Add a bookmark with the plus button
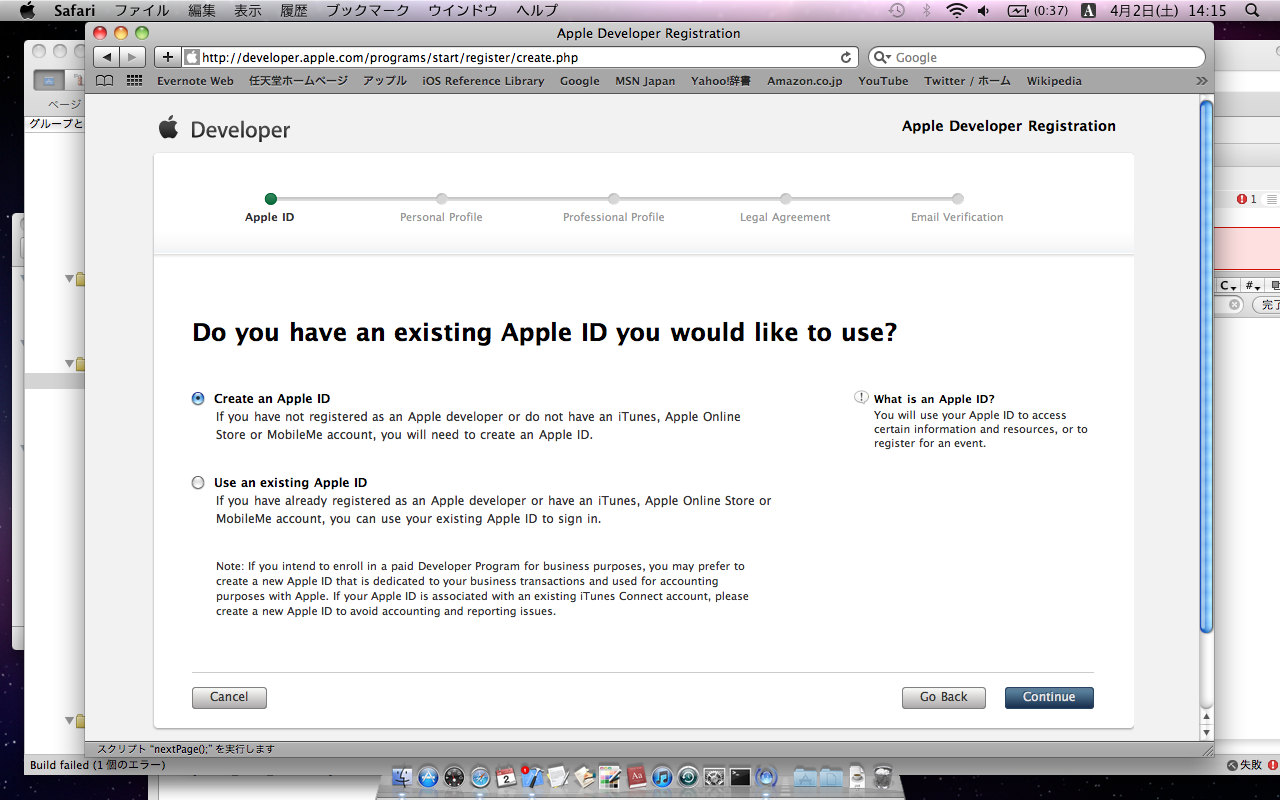This screenshot has height=800, width=1280. [167, 58]
